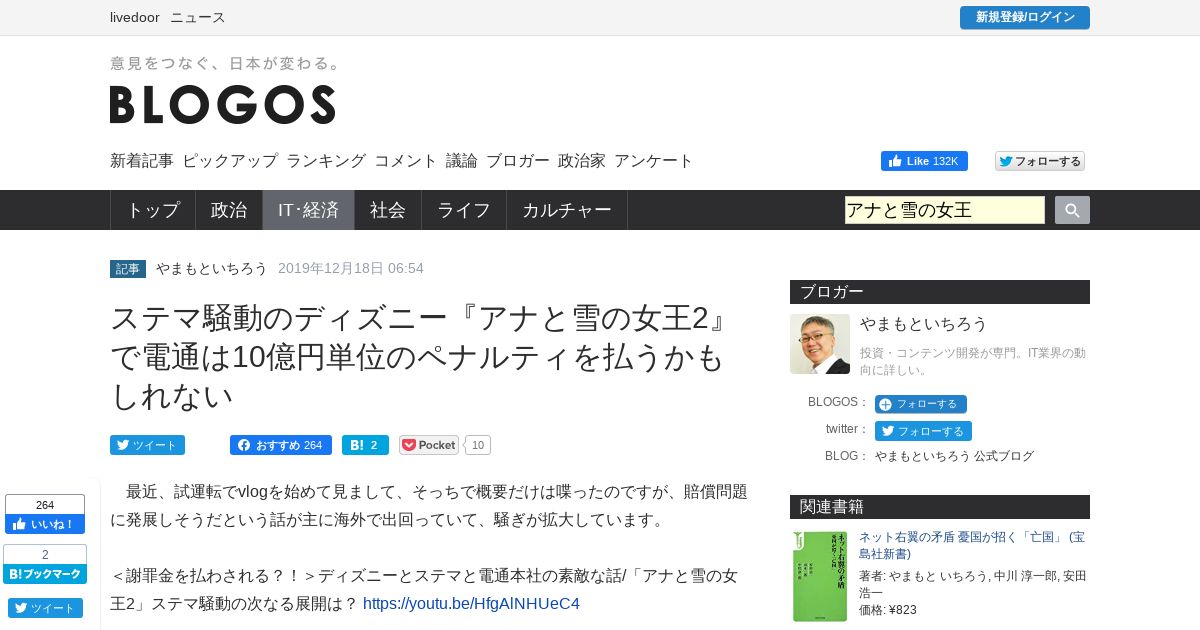Image resolution: width=1200 pixels, height=630 pixels.
Task: Open 議論 menu link
Action: (462, 161)
